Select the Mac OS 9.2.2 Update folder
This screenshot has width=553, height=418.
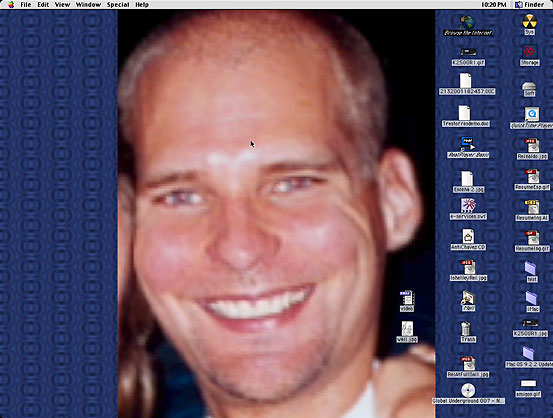[x=528, y=353]
